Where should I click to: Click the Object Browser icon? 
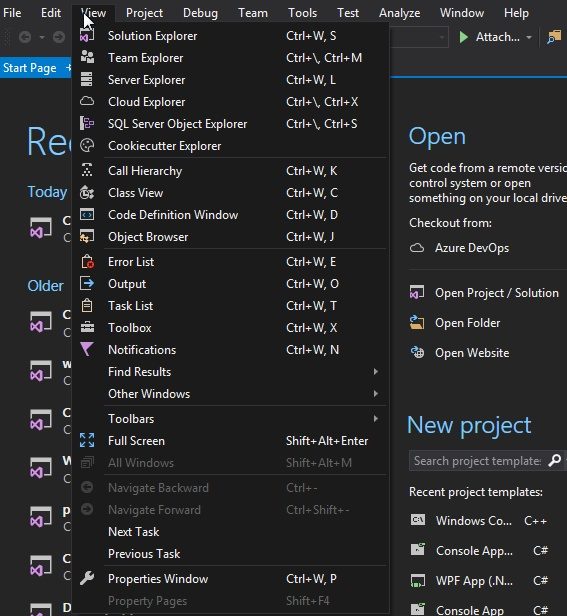pyautogui.click(x=87, y=236)
